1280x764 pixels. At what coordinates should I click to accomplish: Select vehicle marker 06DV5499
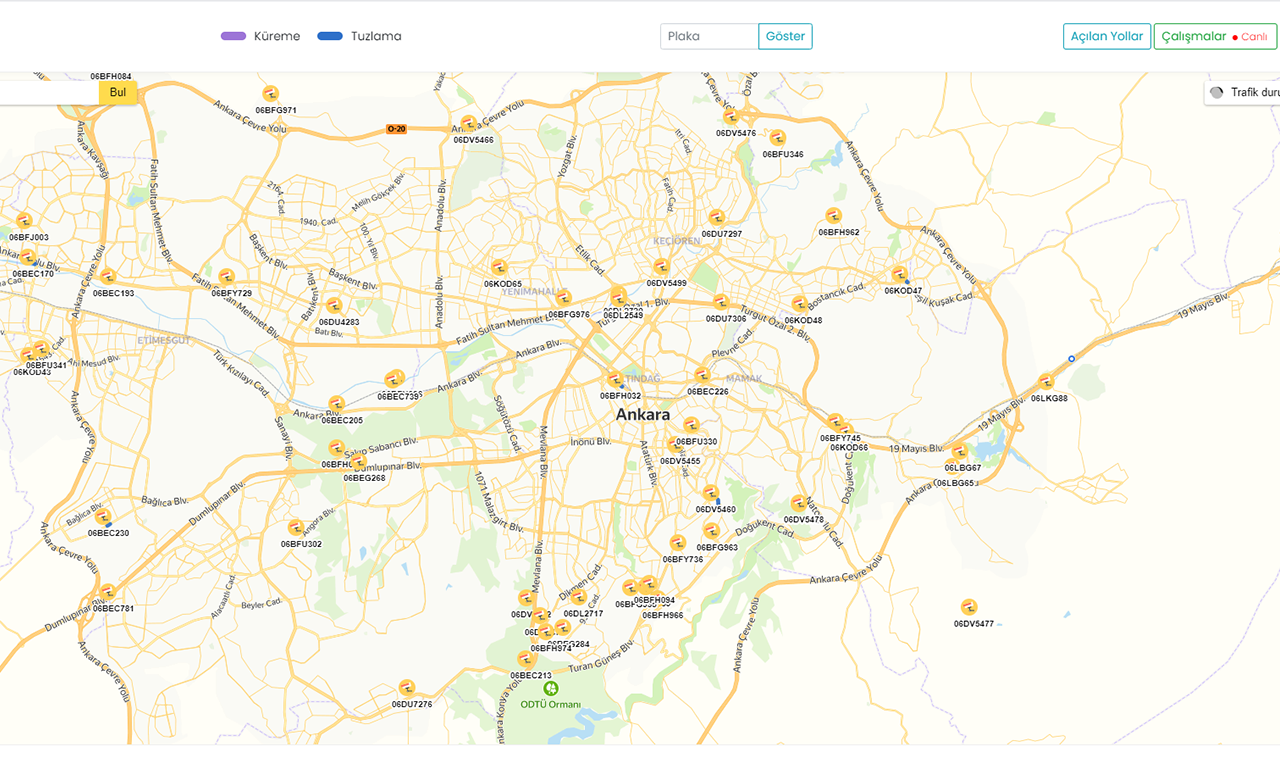[661, 267]
